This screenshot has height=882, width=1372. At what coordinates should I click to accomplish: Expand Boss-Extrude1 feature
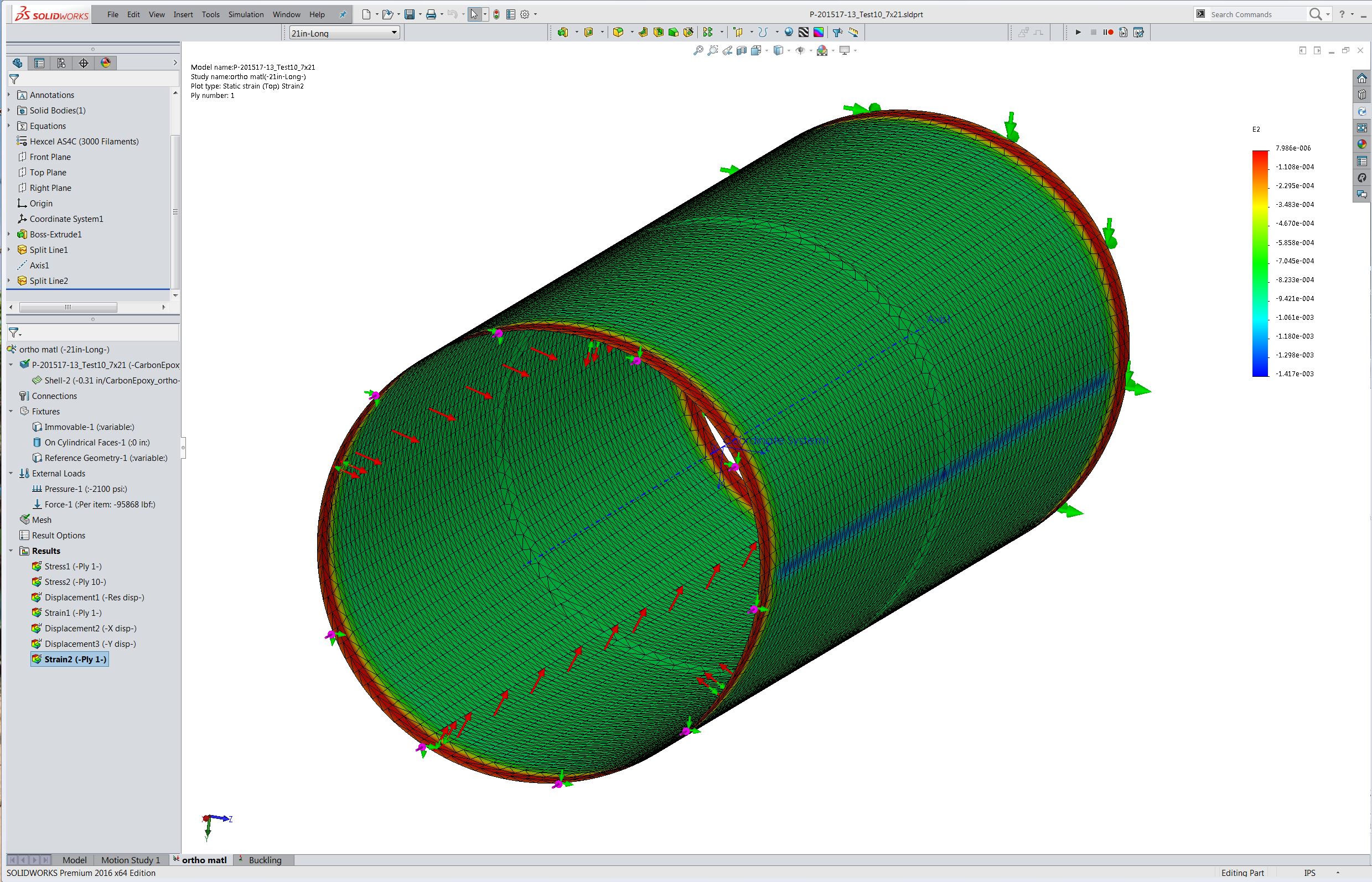coord(9,234)
